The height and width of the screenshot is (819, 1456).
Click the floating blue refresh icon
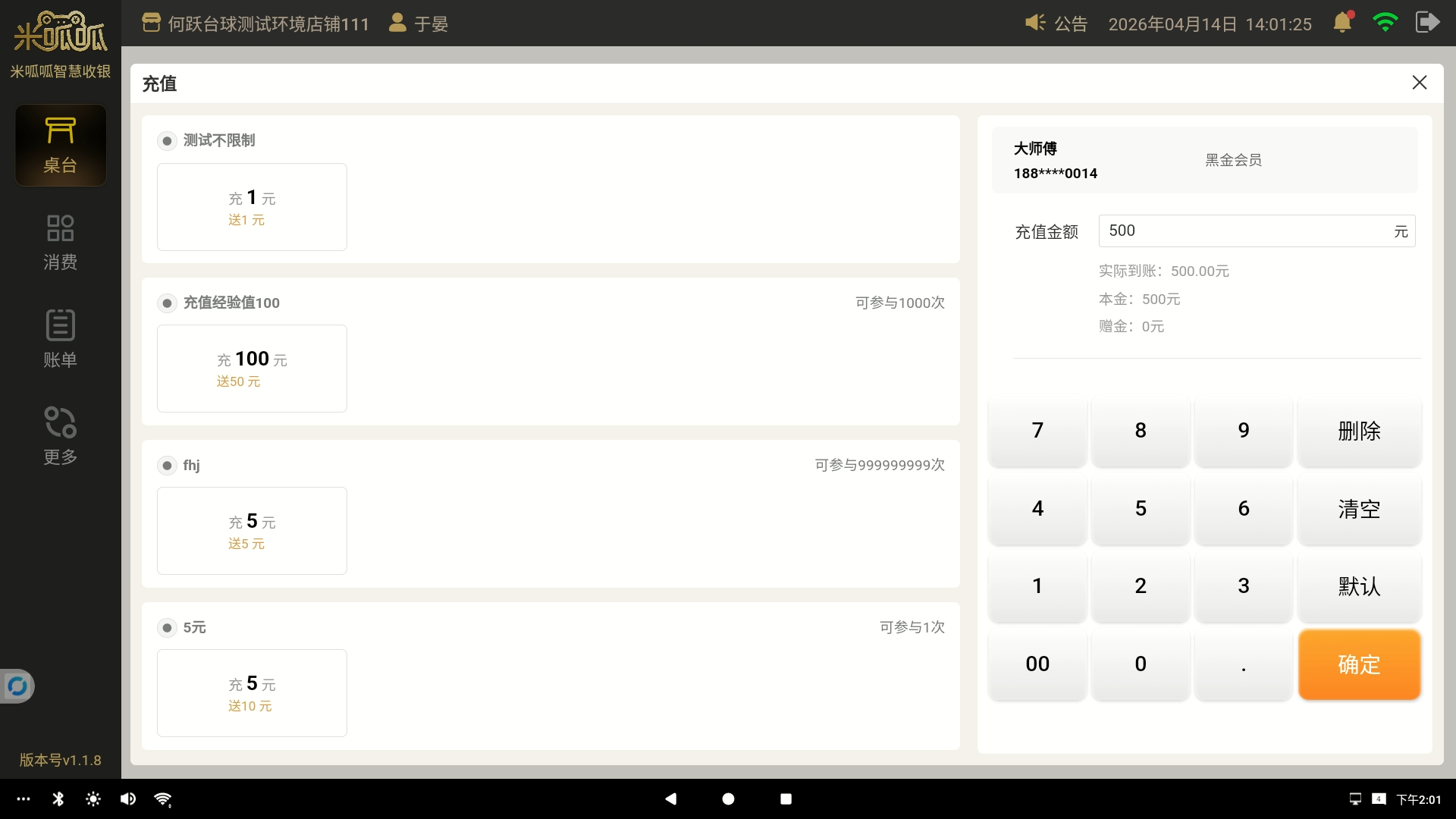[17, 687]
